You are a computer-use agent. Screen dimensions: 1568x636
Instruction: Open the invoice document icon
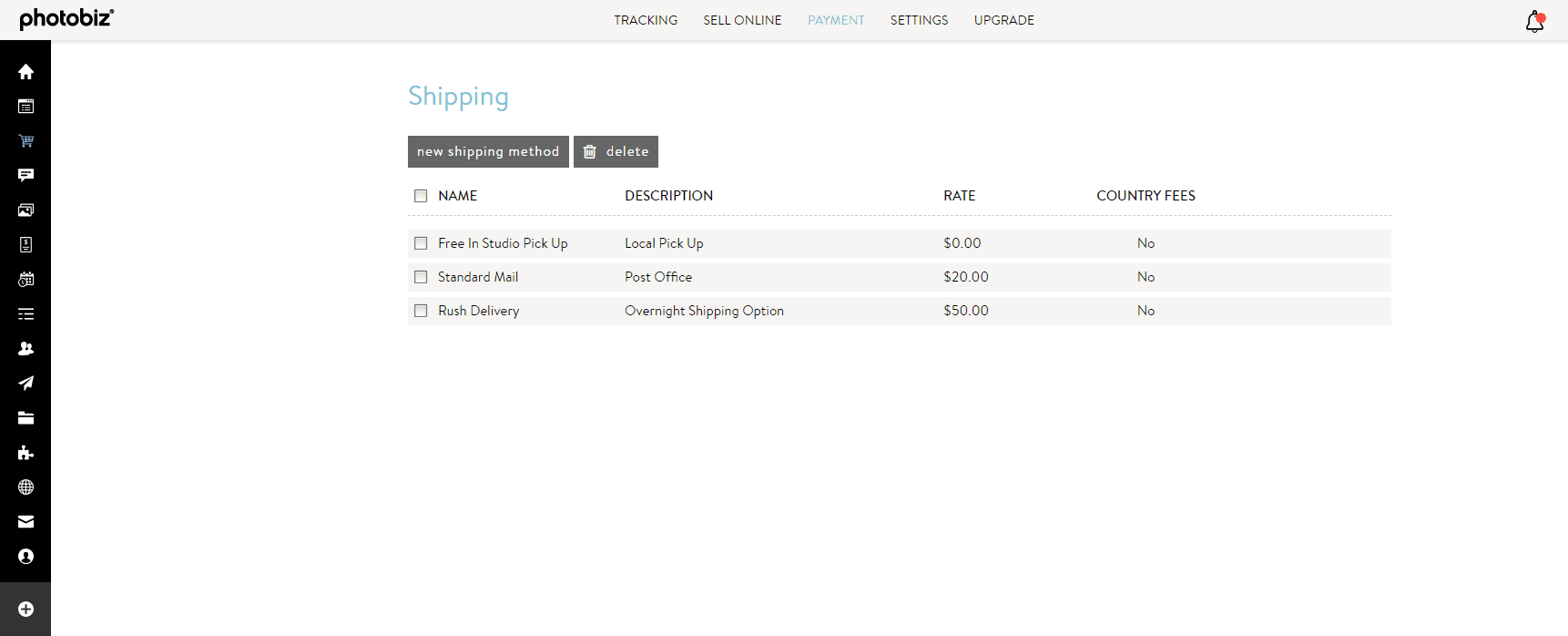pos(25,244)
